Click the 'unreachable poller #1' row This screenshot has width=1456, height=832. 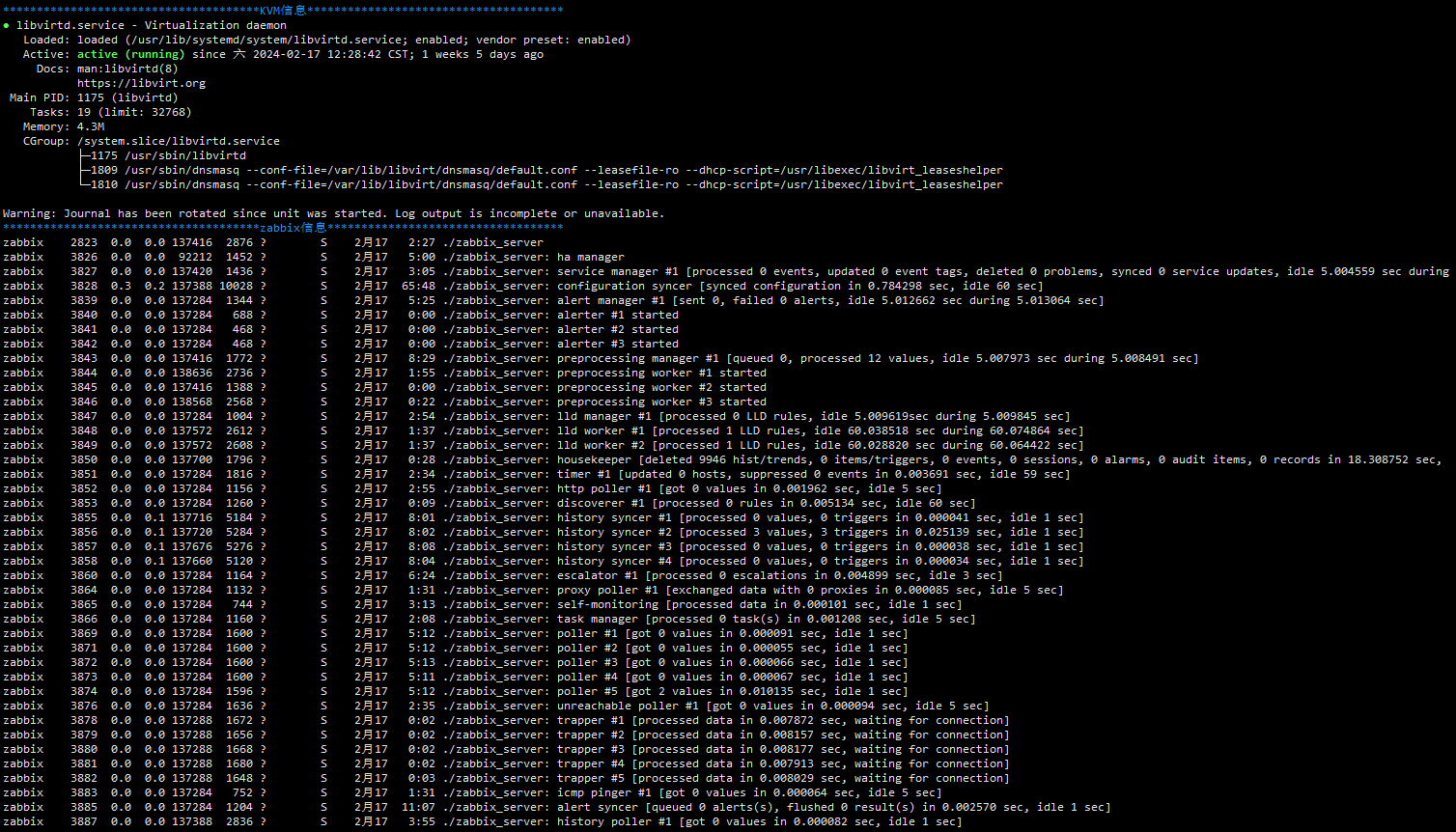pyautogui.click(x=496, y=706)
